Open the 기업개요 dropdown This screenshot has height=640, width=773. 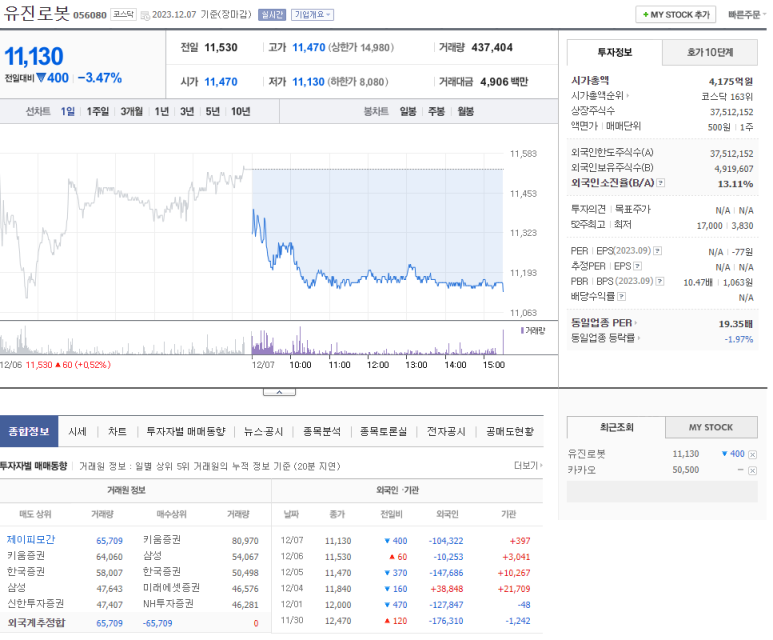pos(312,15)
